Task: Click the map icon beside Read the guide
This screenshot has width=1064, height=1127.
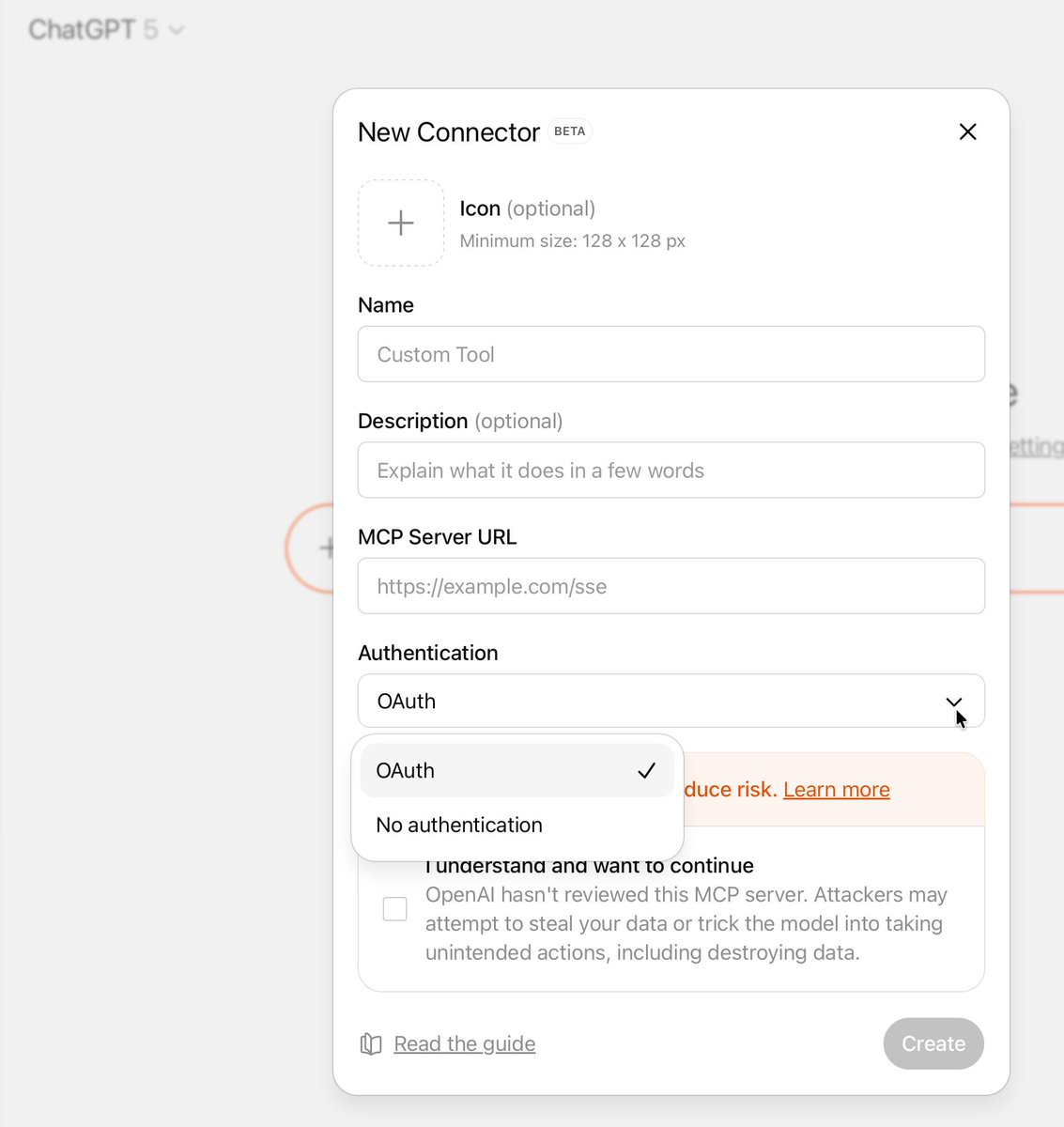Action: click(x=370, y=1043)
